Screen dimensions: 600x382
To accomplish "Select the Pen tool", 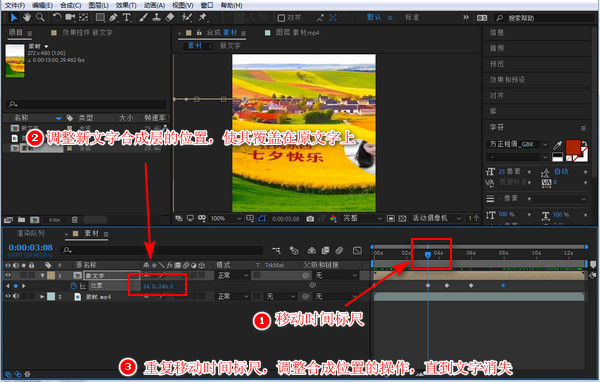I will tap(113, 17).
